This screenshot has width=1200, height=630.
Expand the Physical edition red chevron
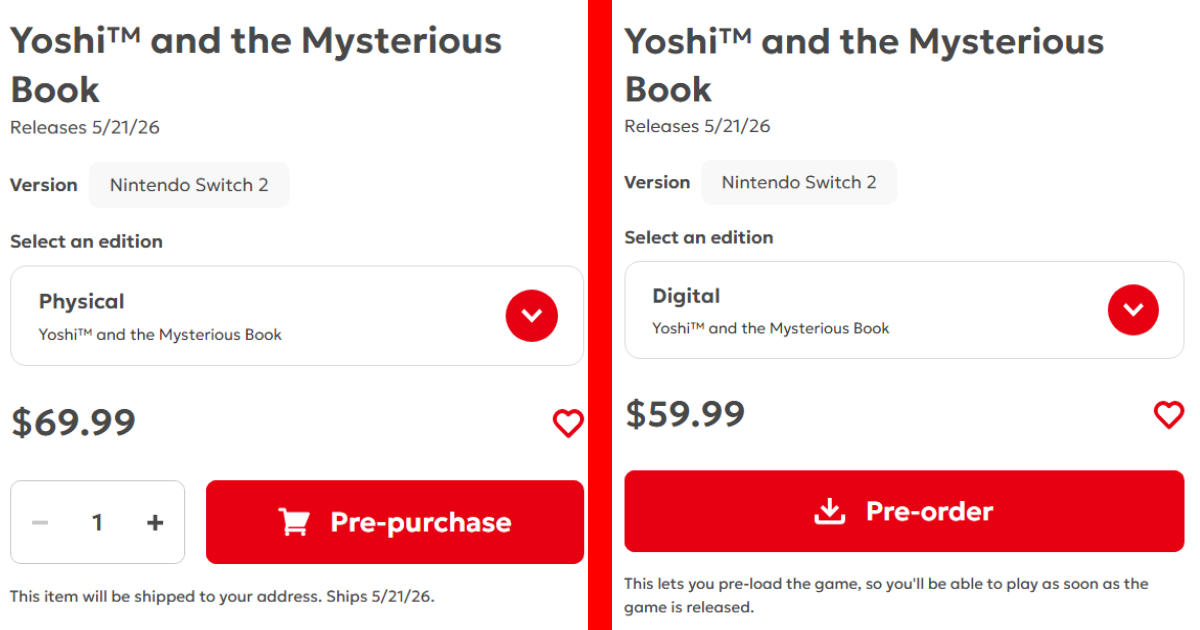(531, 316)
